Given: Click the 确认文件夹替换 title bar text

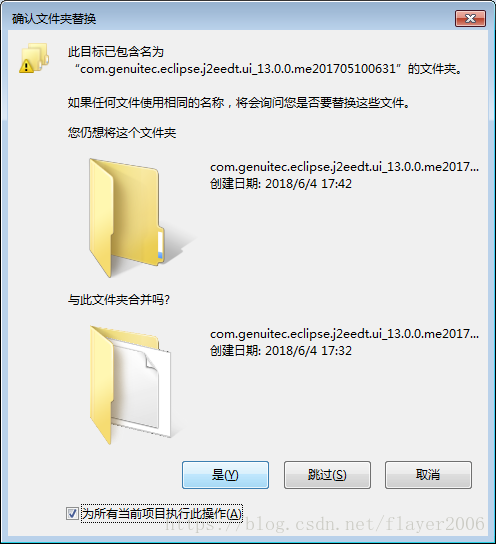Looking at the screenshot, I should (54, 19).
